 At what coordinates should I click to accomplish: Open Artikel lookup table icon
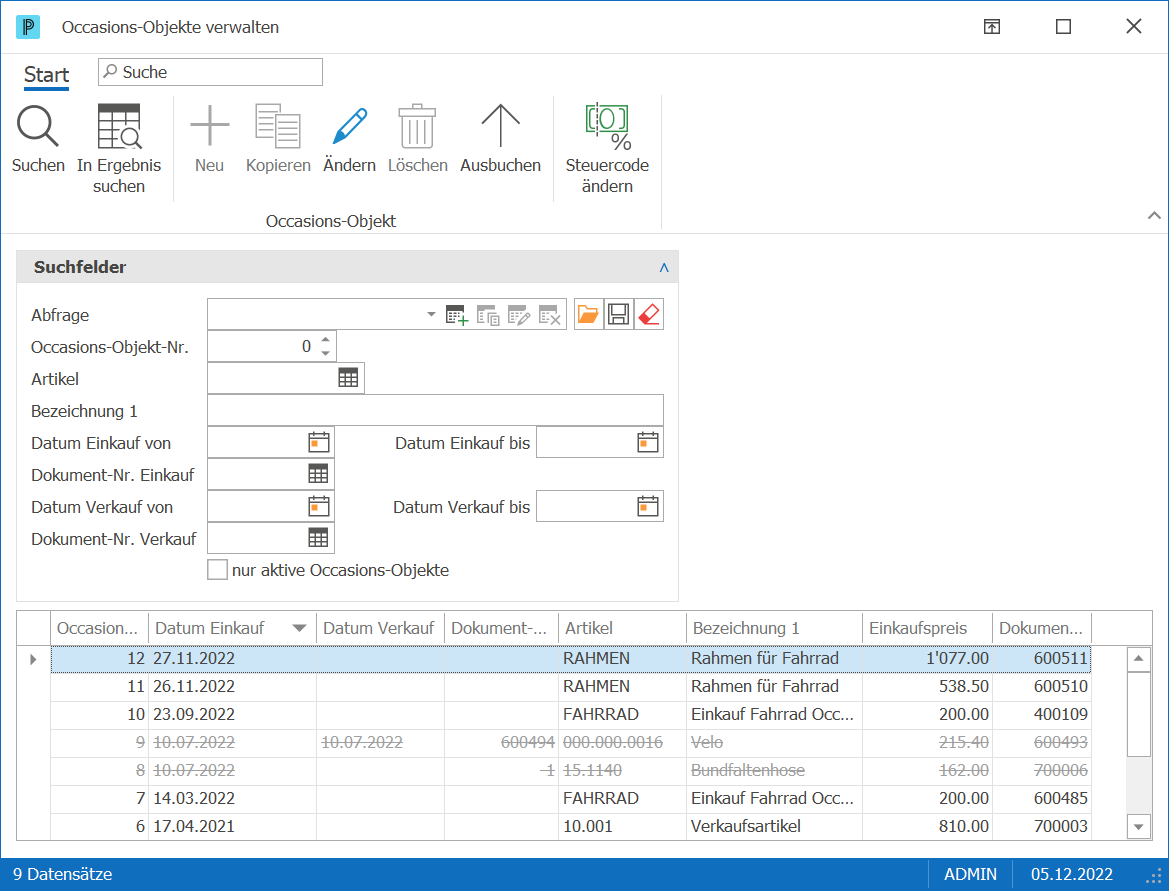(348, 379)
